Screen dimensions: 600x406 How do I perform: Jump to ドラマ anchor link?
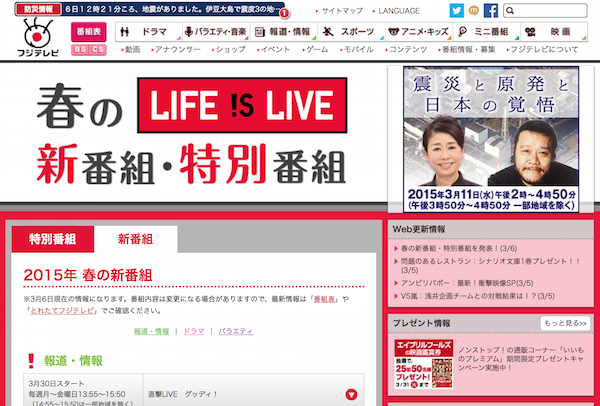194,331
